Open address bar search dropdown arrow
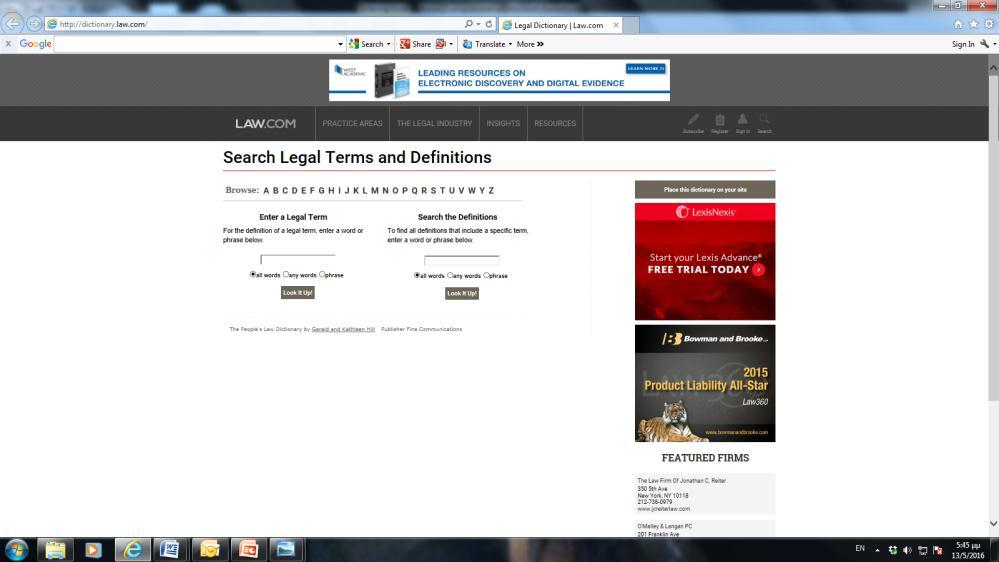The height and width of the screenshot is (562, 999). pos(478,24)
